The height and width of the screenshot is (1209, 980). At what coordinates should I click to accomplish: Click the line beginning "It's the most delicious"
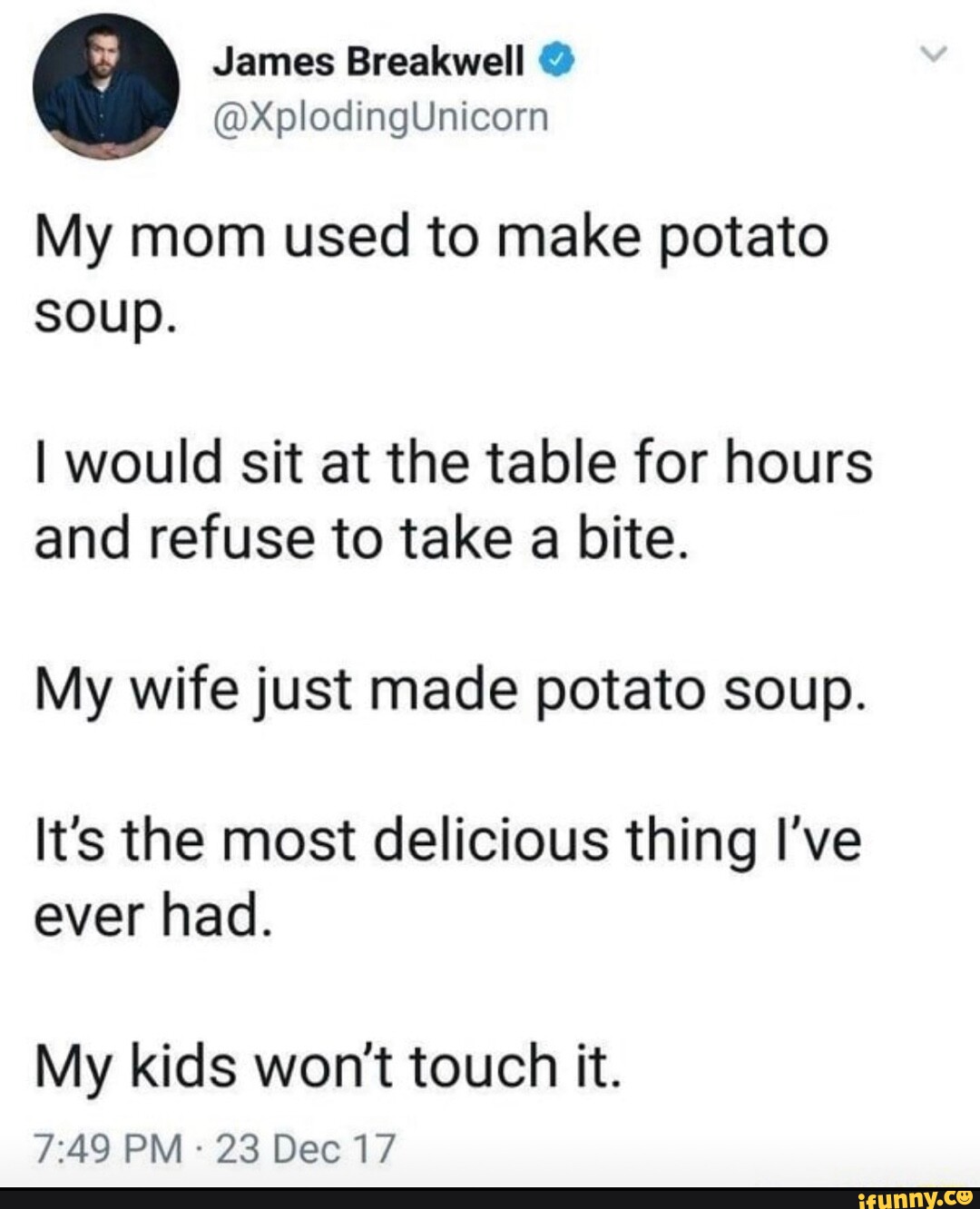pyautogui.click(x=447, y=840)
